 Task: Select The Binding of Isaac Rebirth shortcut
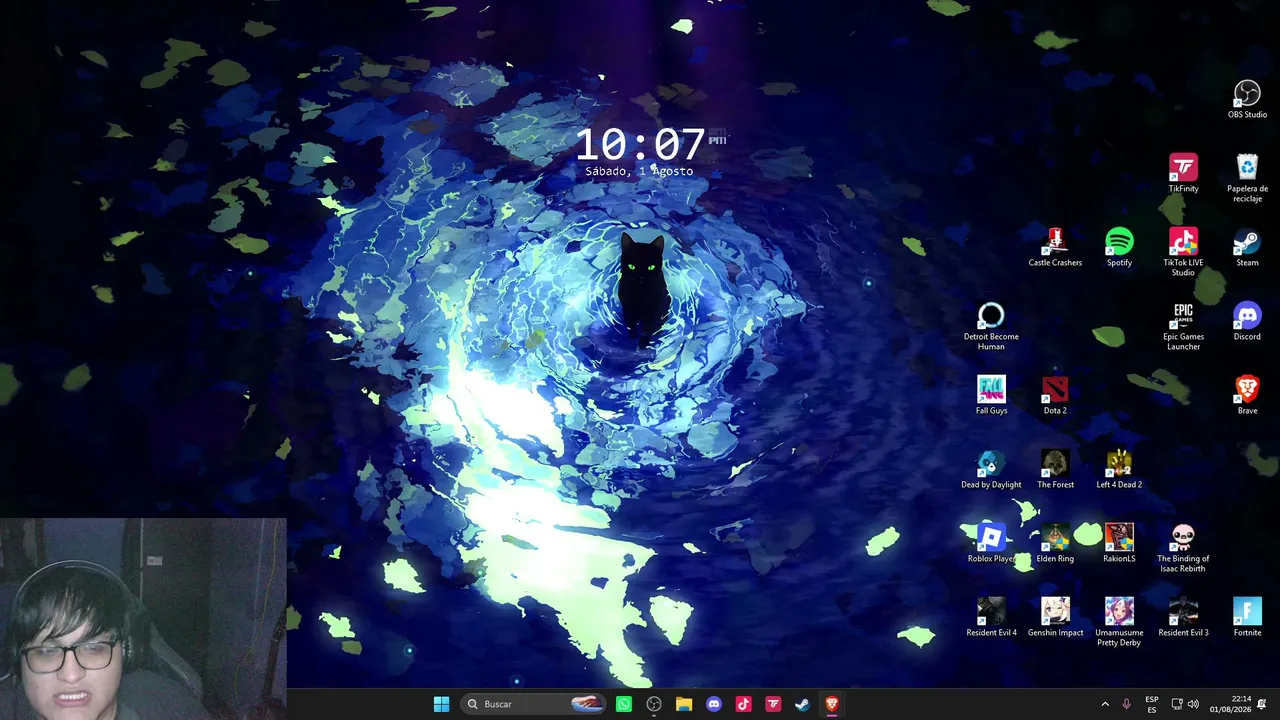(x=1183, y=548)
